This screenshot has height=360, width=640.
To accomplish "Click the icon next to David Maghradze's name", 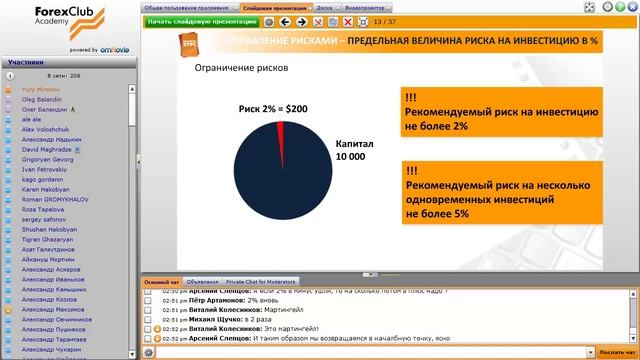I will point(77,150).
